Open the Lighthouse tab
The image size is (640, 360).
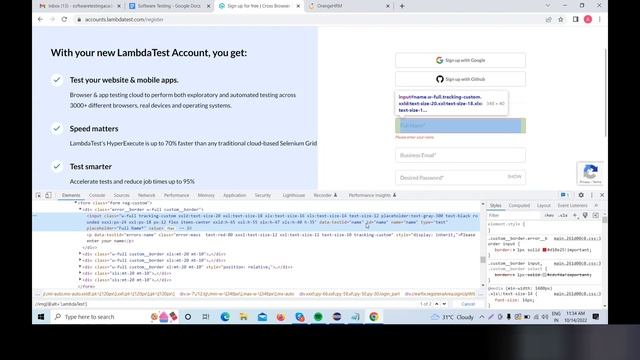point(294,195)
